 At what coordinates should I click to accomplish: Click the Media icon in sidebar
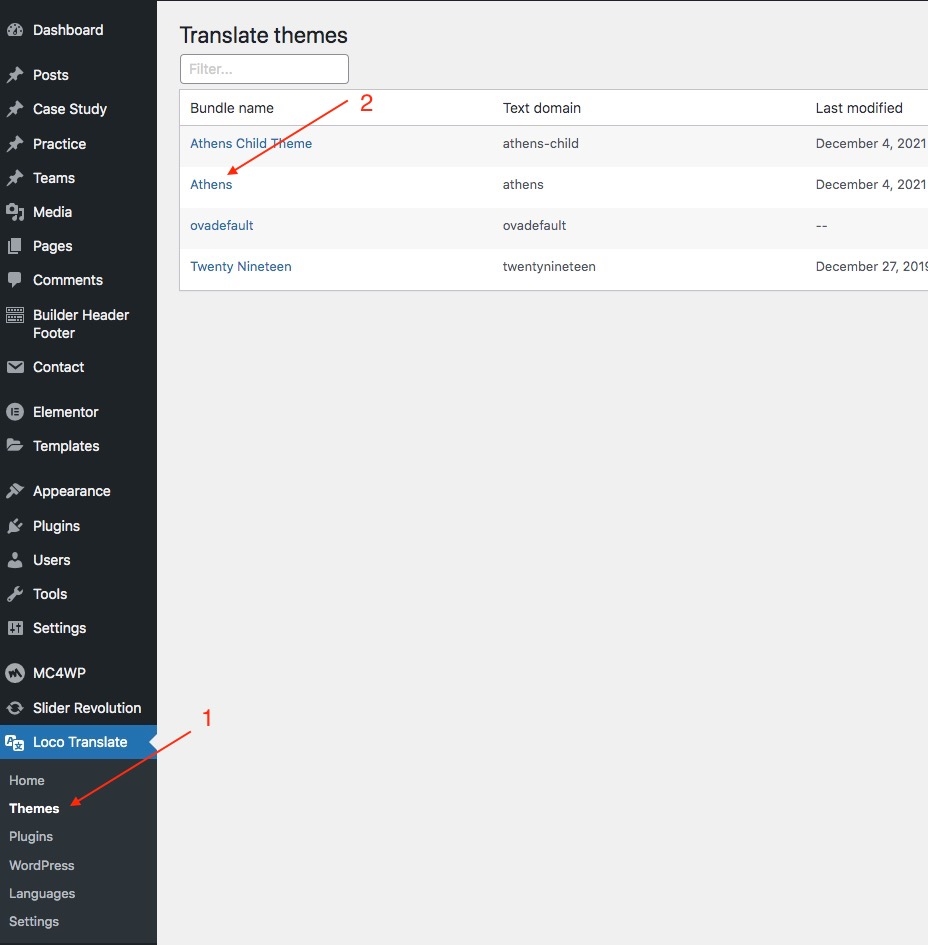click(x=15, y=212)
